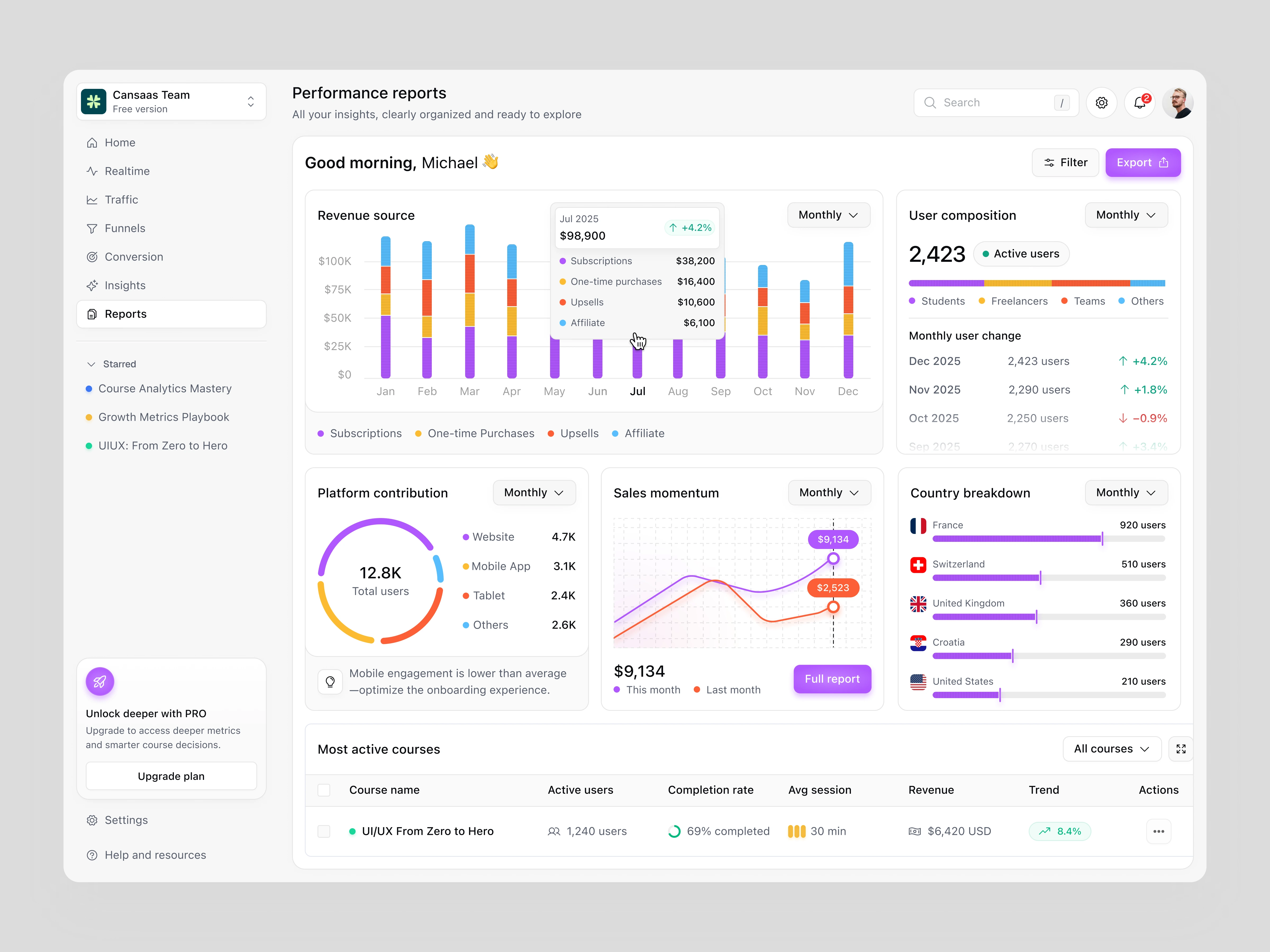
Task: Click the lightbulb insight icon
Action: point(330,682)
